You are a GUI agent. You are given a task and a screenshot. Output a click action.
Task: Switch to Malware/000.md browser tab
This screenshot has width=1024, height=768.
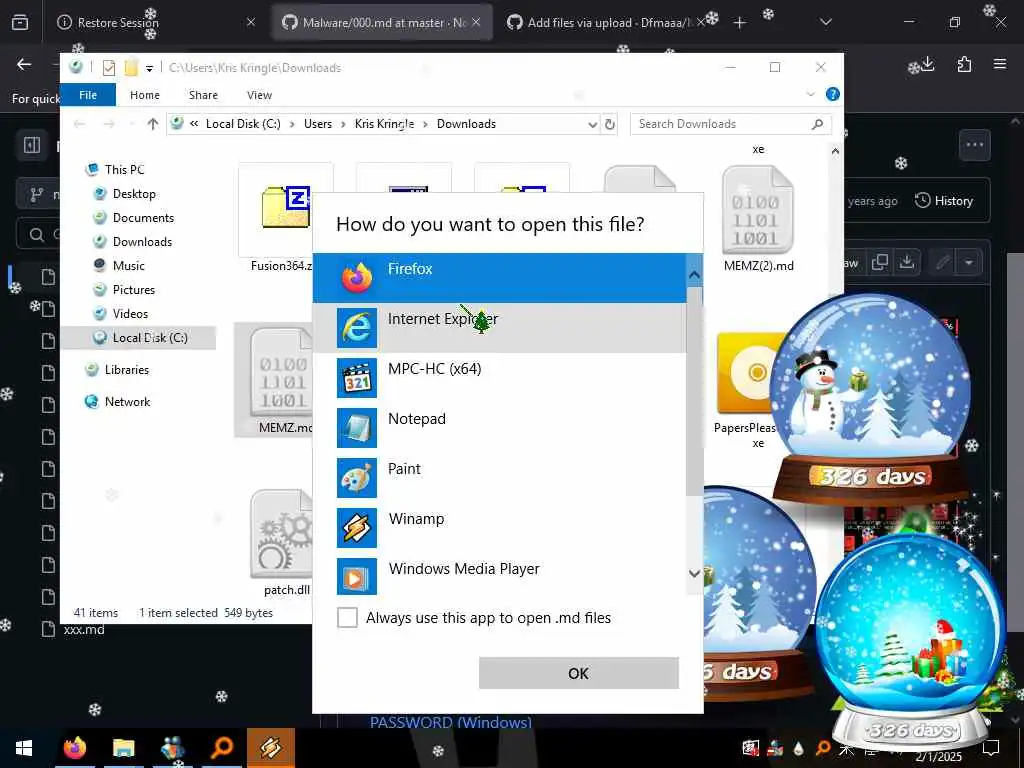[382, 22]
